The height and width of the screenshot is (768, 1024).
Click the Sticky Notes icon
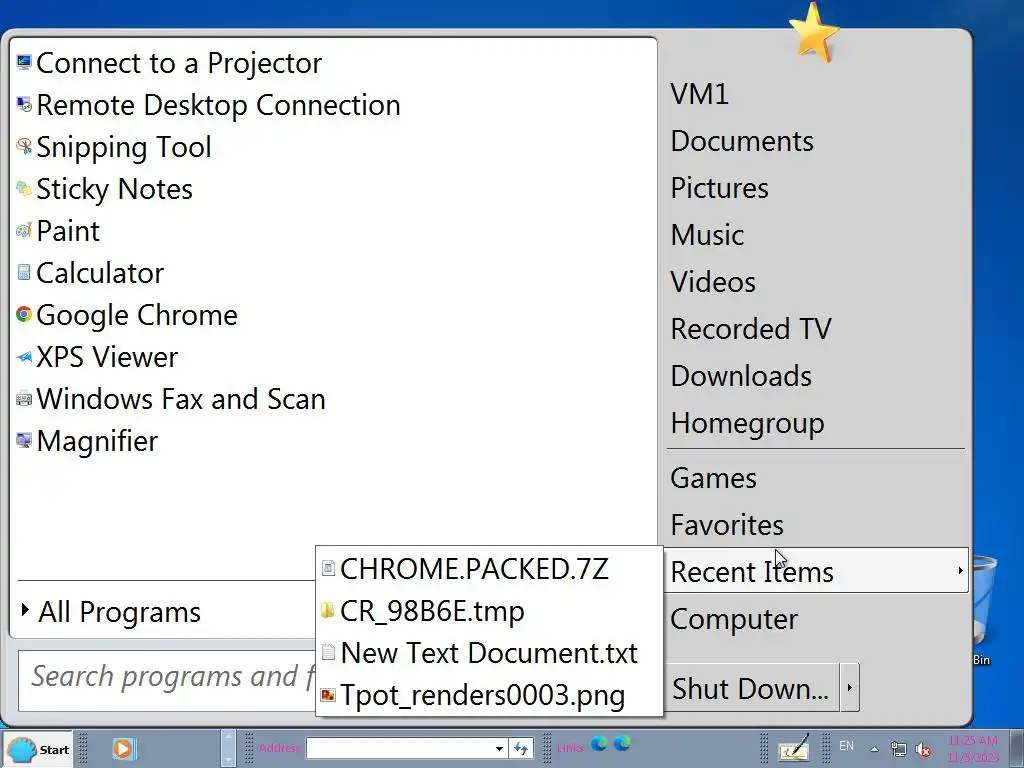click(x=24, y=189)
